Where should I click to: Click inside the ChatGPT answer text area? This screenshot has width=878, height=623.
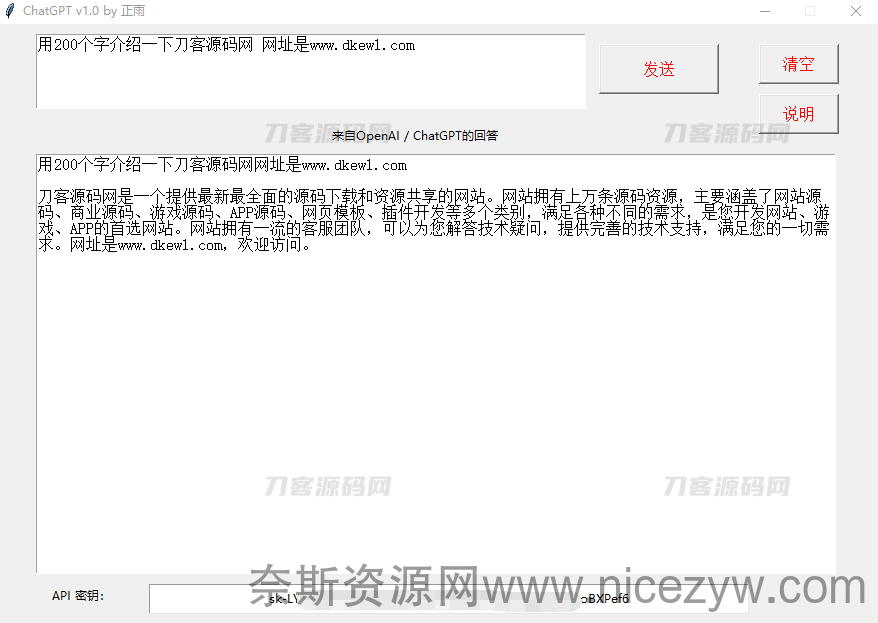[436, 363]
